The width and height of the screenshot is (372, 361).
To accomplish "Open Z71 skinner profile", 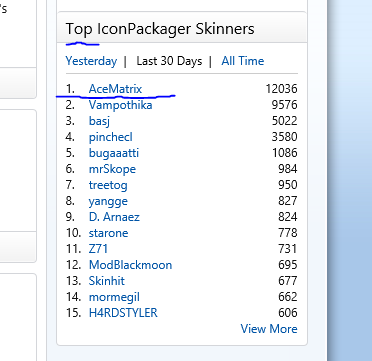I will point(98,249).
